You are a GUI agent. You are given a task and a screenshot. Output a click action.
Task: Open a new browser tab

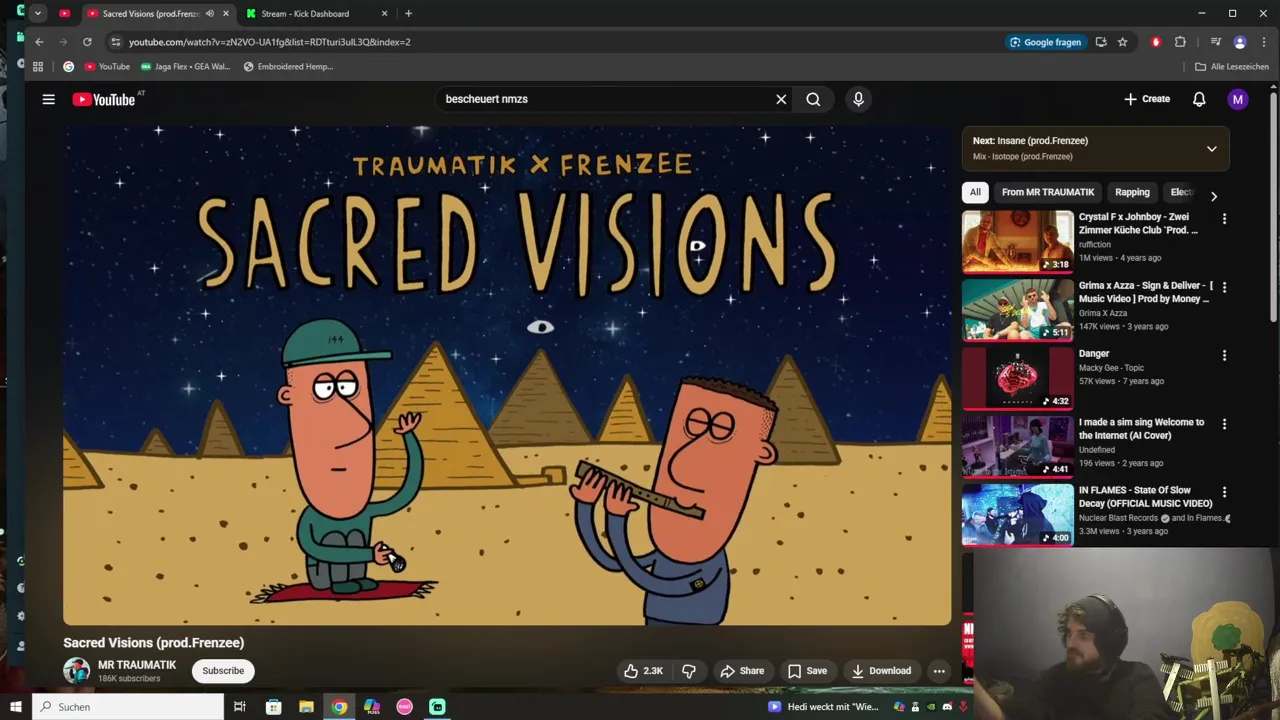tap(408, 14)
